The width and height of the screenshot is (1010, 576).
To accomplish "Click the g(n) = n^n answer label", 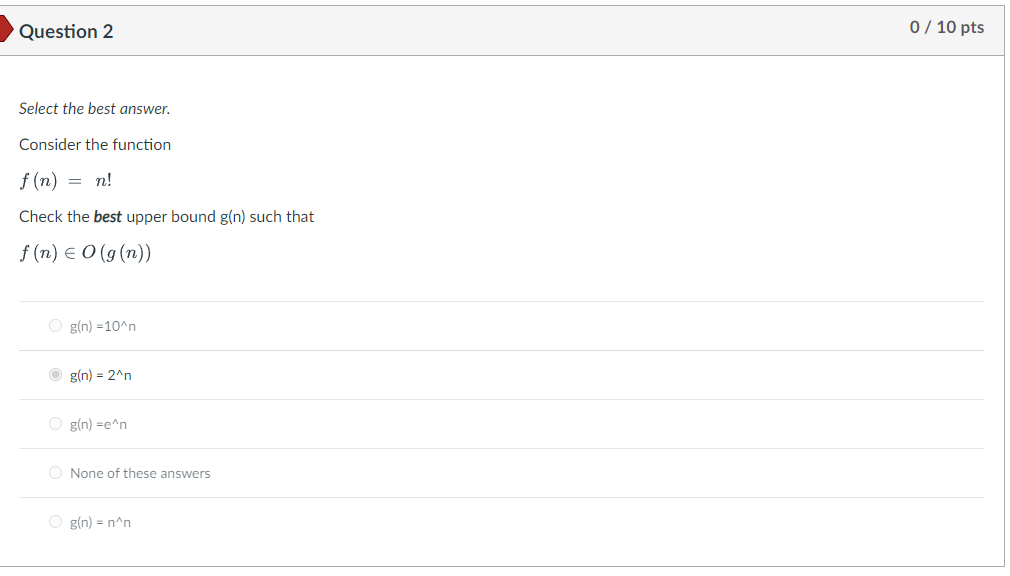I will pos(101,523).
